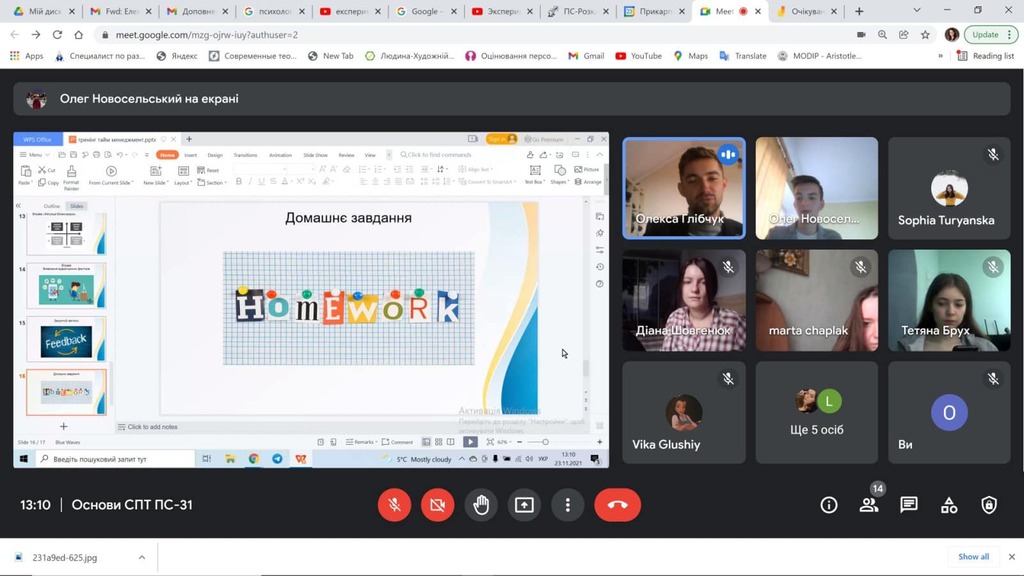
Task: Unmute microphone in Meet controls
Action: pos(394,505)
